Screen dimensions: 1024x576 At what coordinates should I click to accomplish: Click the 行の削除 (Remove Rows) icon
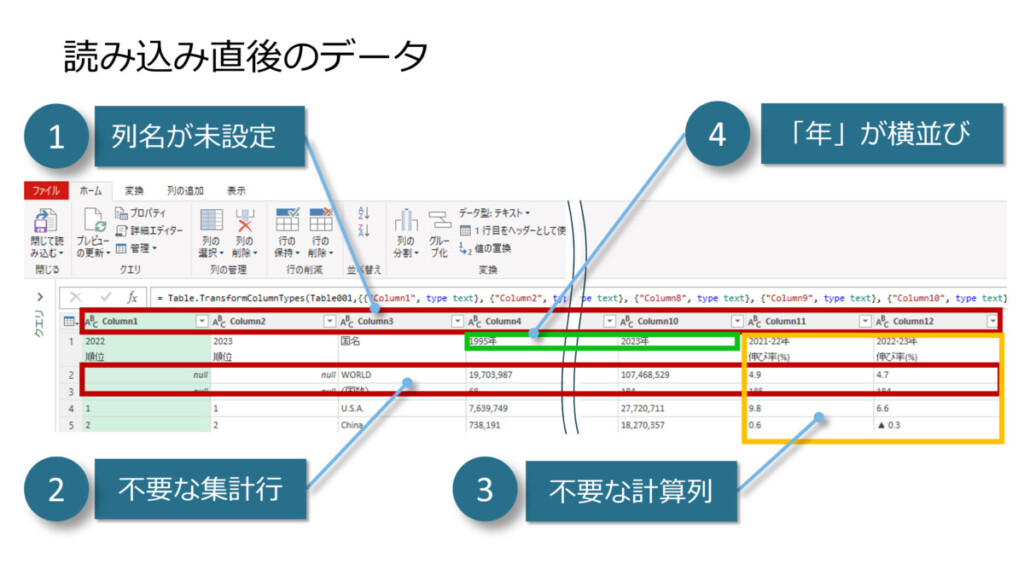321,224
